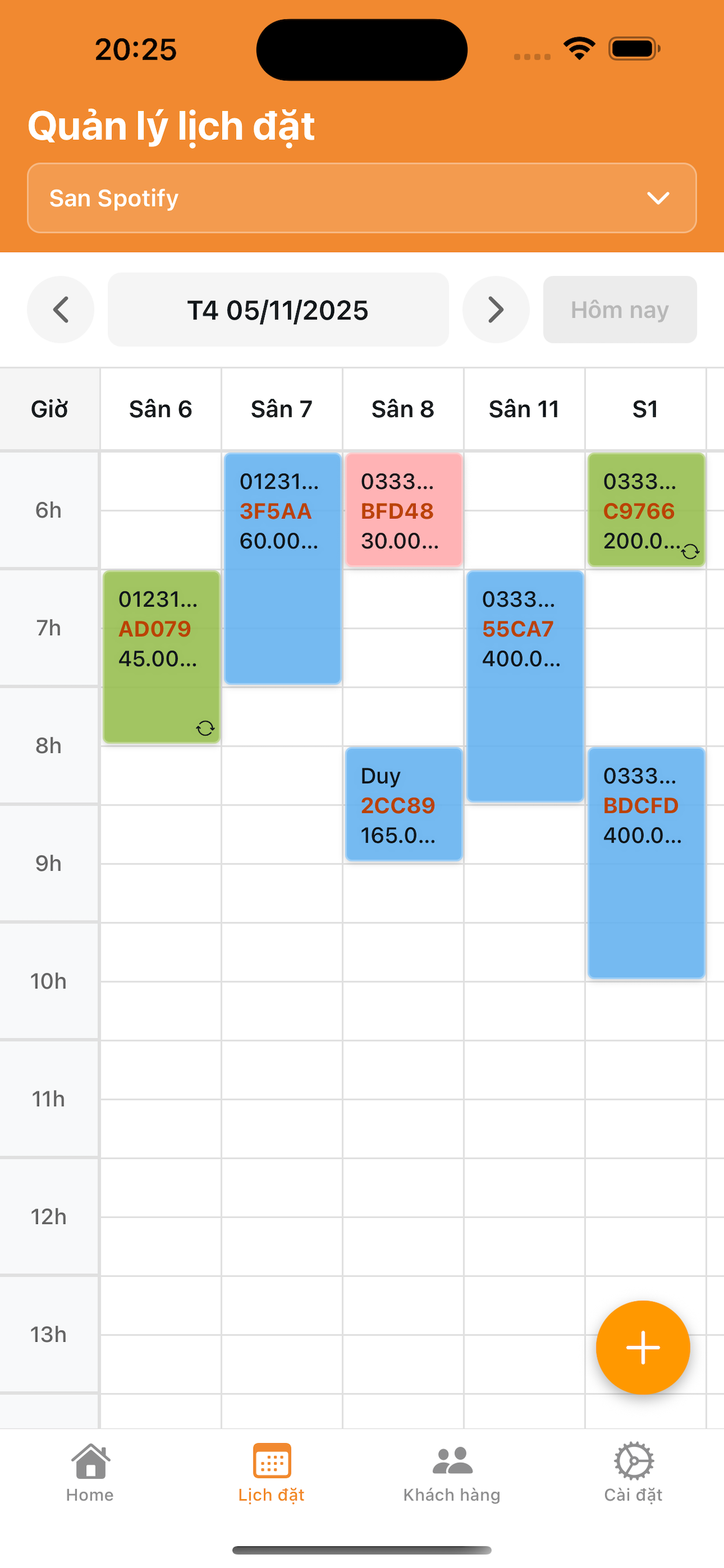This screenshot has height=1568, width=724.
Task: Open pink booking BFD48 on Sân 8
Action: 403,510
